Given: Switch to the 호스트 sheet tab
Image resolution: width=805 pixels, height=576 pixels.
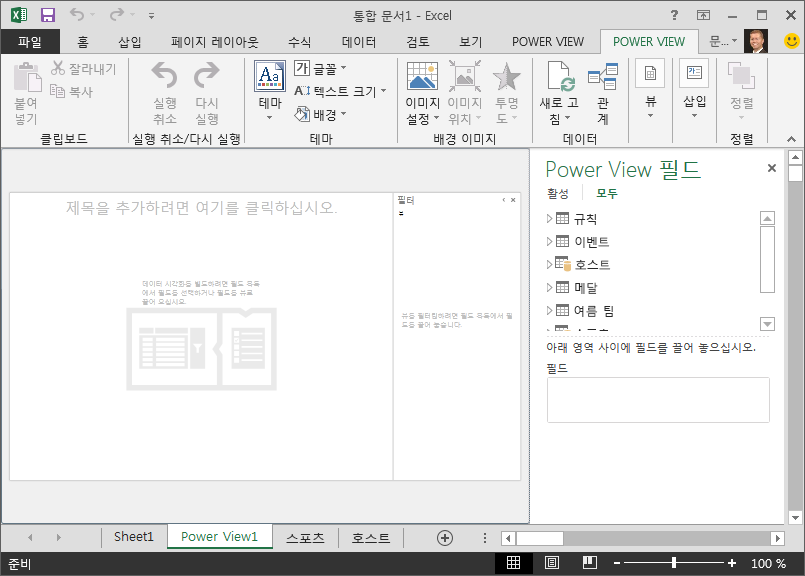Looking at the screenshot, I should click(x=371, y=537).
